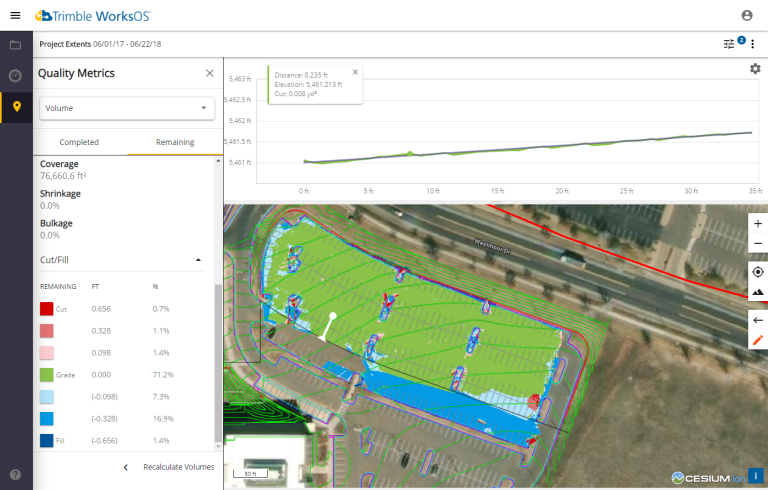
Task: Open the hamburger navigation menu
Action: coord(14,15)
